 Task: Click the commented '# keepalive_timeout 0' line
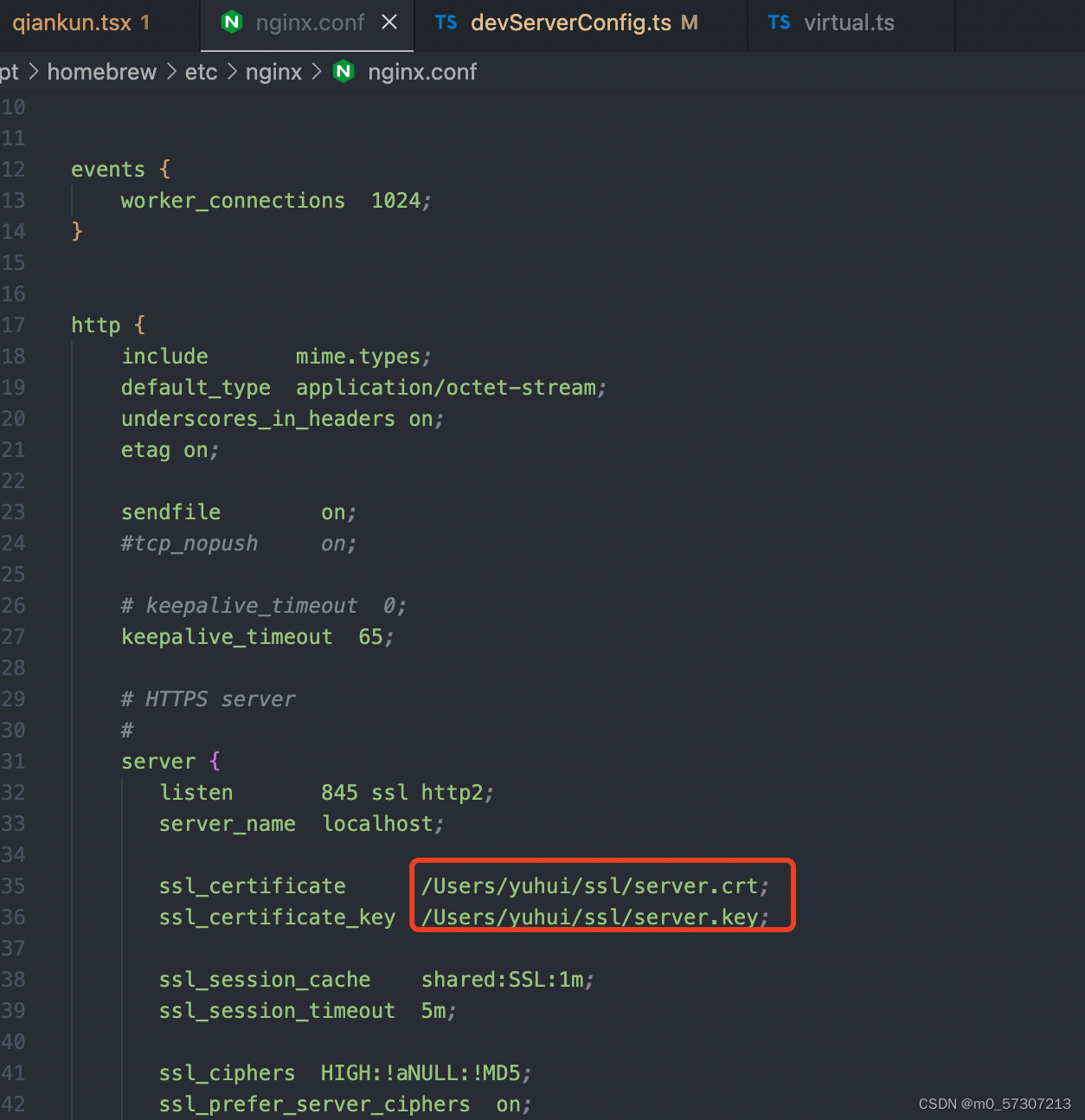264,606
